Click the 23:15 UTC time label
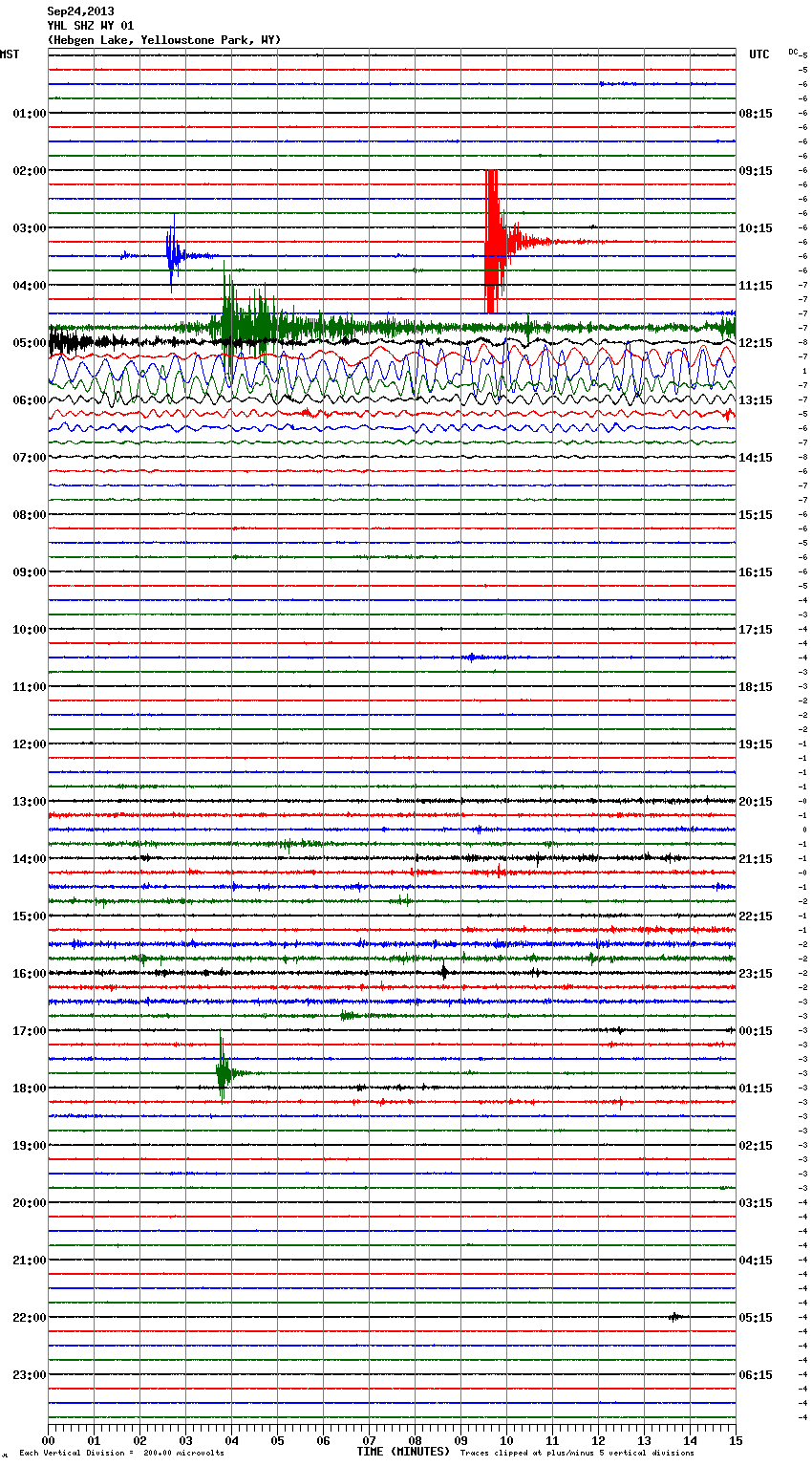Screen dimensions: 812x1466 point(756,974)
